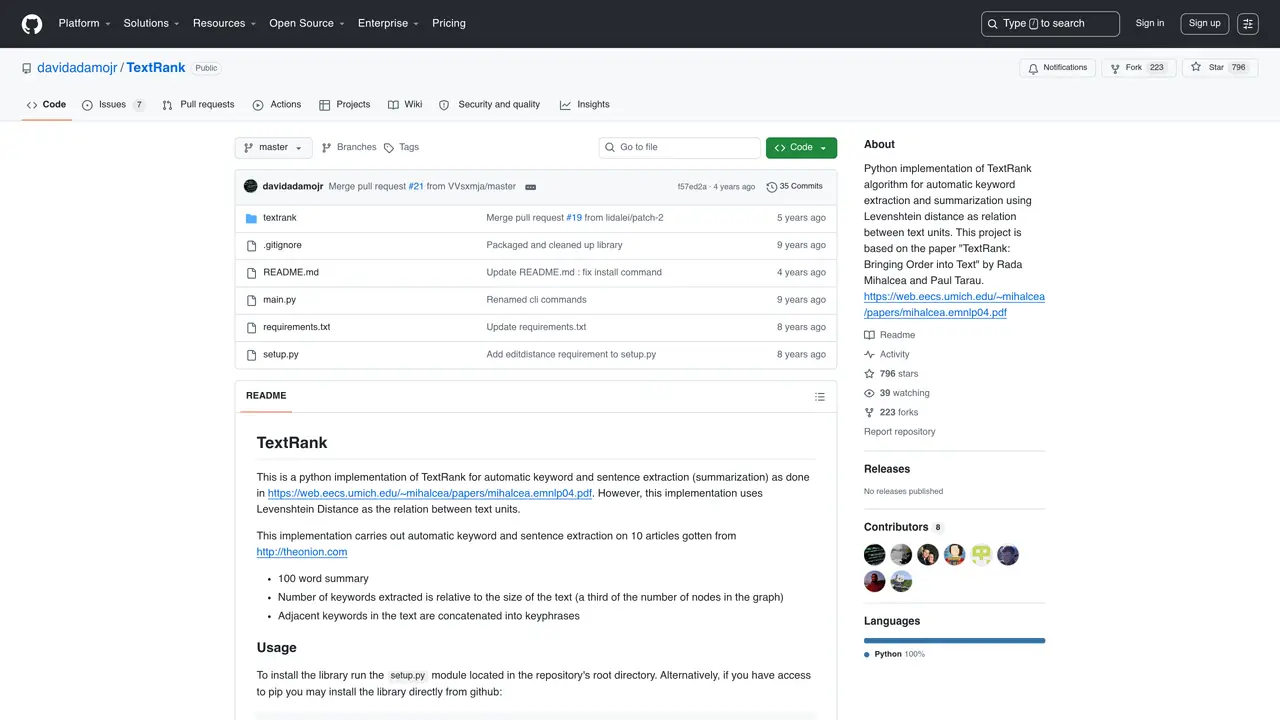
Task: Open Readme link in About sidebar
Action: (890, 335)
